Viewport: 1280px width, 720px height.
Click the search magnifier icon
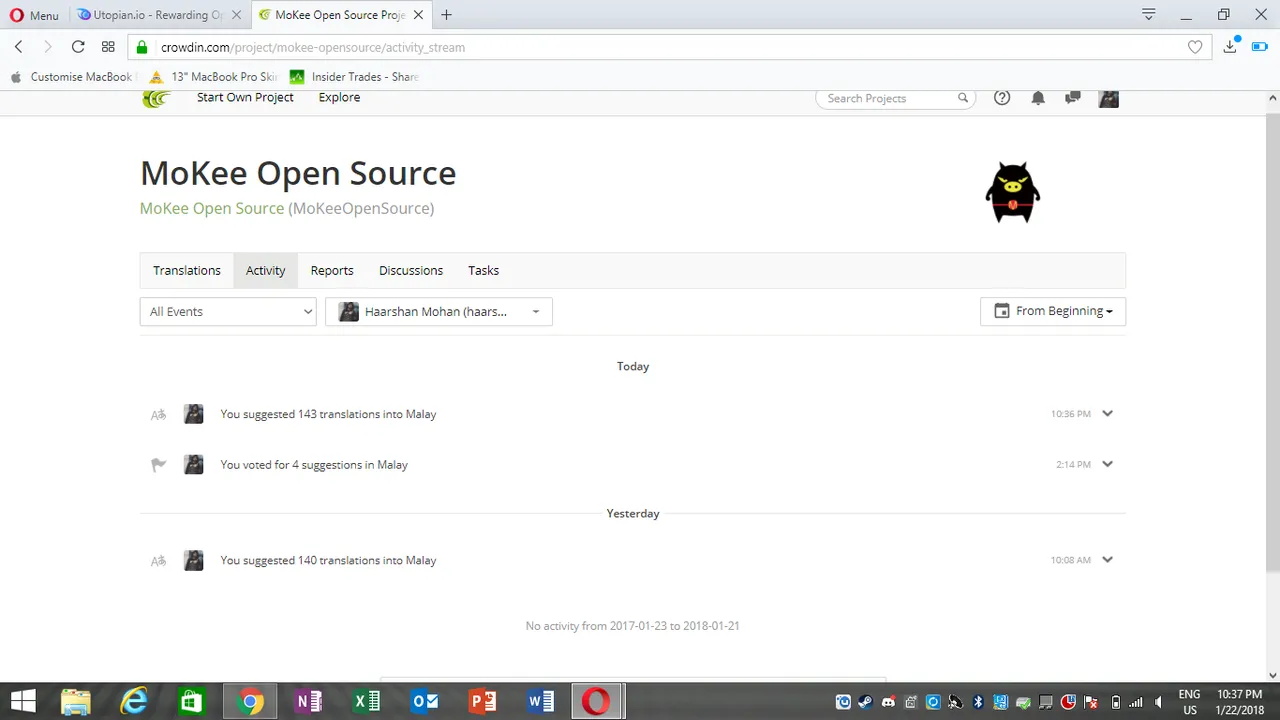963,98
